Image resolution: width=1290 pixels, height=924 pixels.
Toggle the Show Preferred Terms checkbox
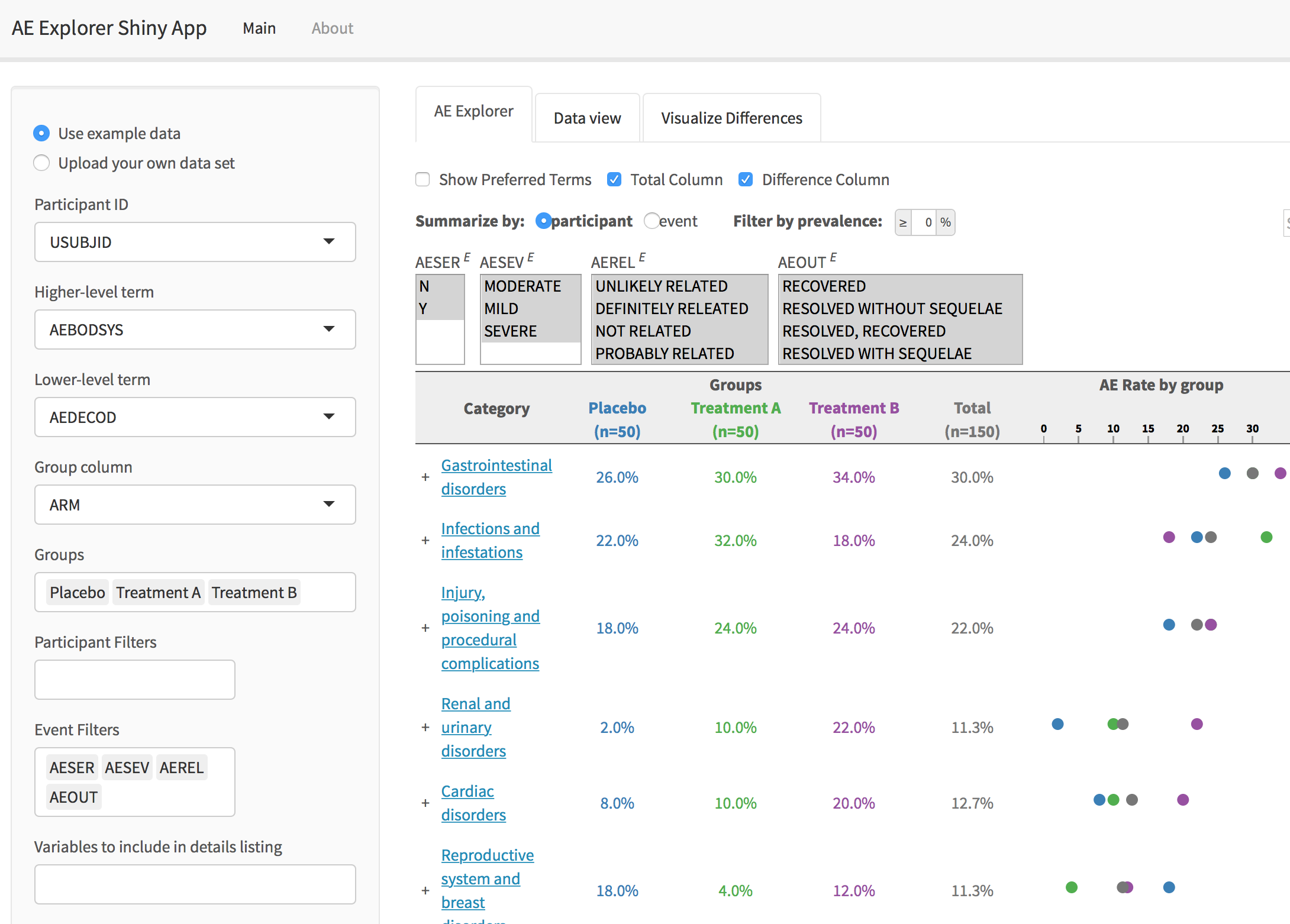(x=421, y=180)
